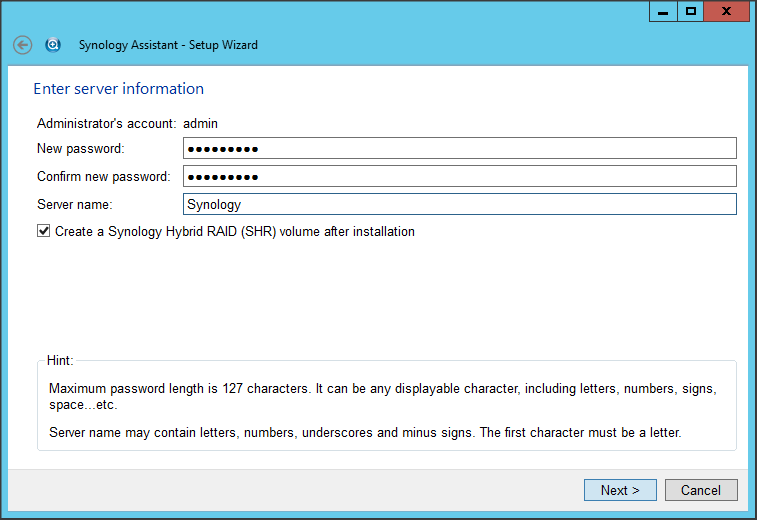The height and width of the screenshot is (520, 757).
Task: Click the 'Confirm new password:' label
Action: 103,177
